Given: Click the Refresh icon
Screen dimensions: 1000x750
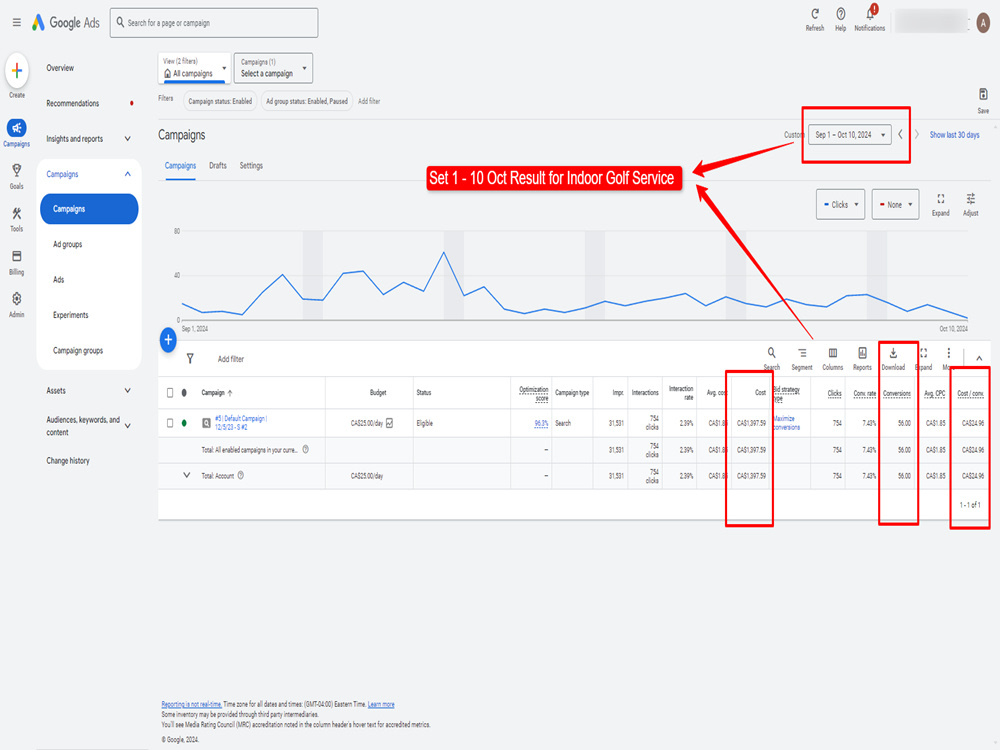Looking at the screenshot, I should coord(814,13).
